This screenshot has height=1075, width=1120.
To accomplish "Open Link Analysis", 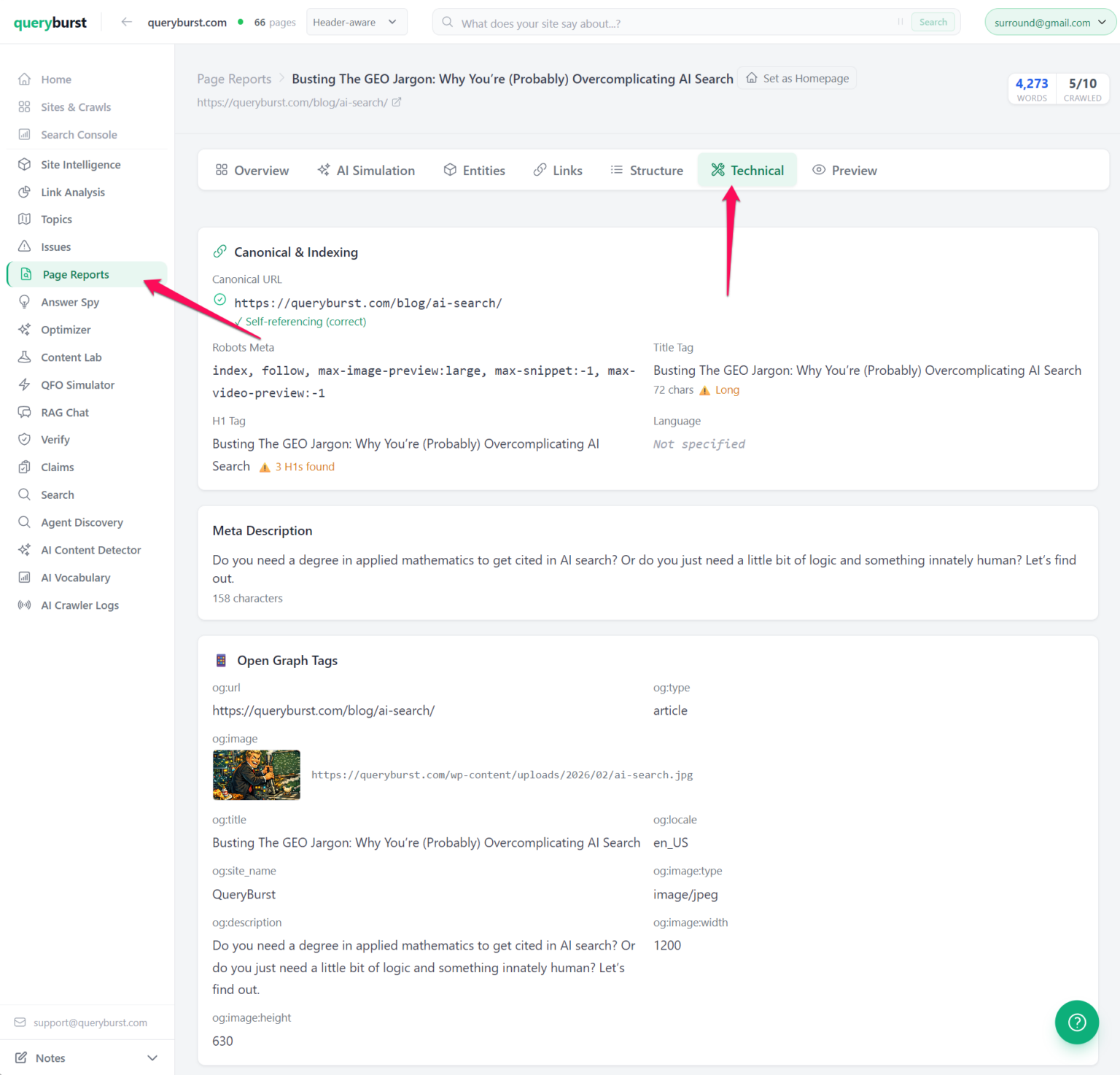I will 73,193.
